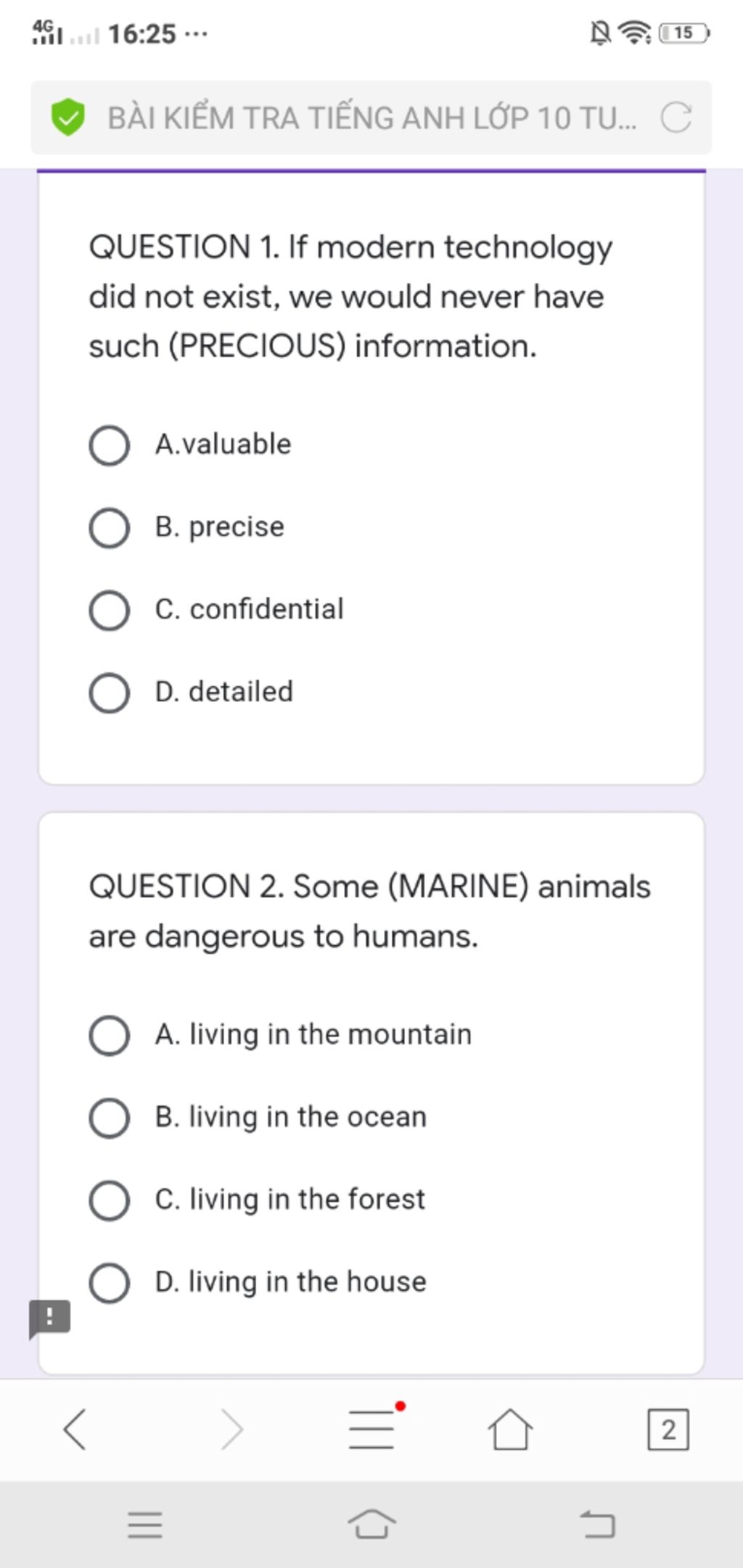743x1568 pixels.
Task: Select answer A. valuable
Action: click(x=190, y=445)
